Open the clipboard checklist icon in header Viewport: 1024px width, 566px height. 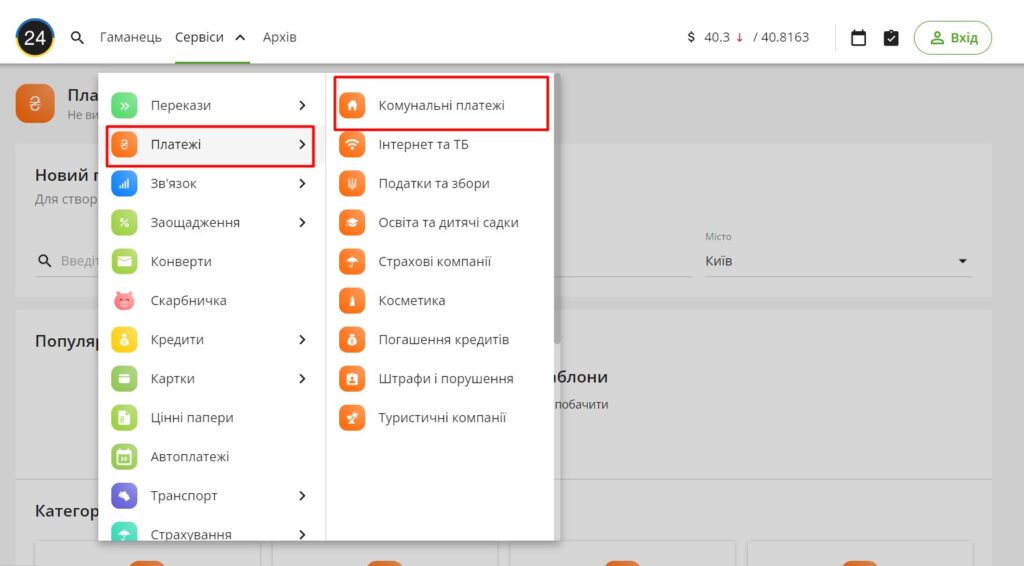891,38
